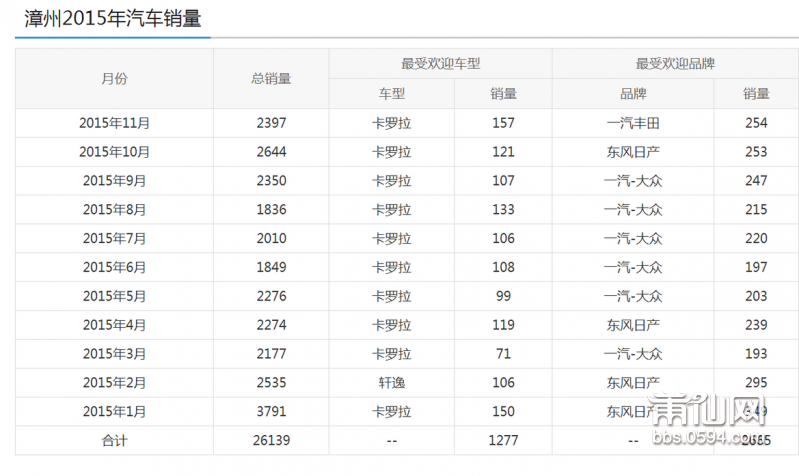Select total sales value 2276
The width and height of the screenshot is (799, 476).
271,296
